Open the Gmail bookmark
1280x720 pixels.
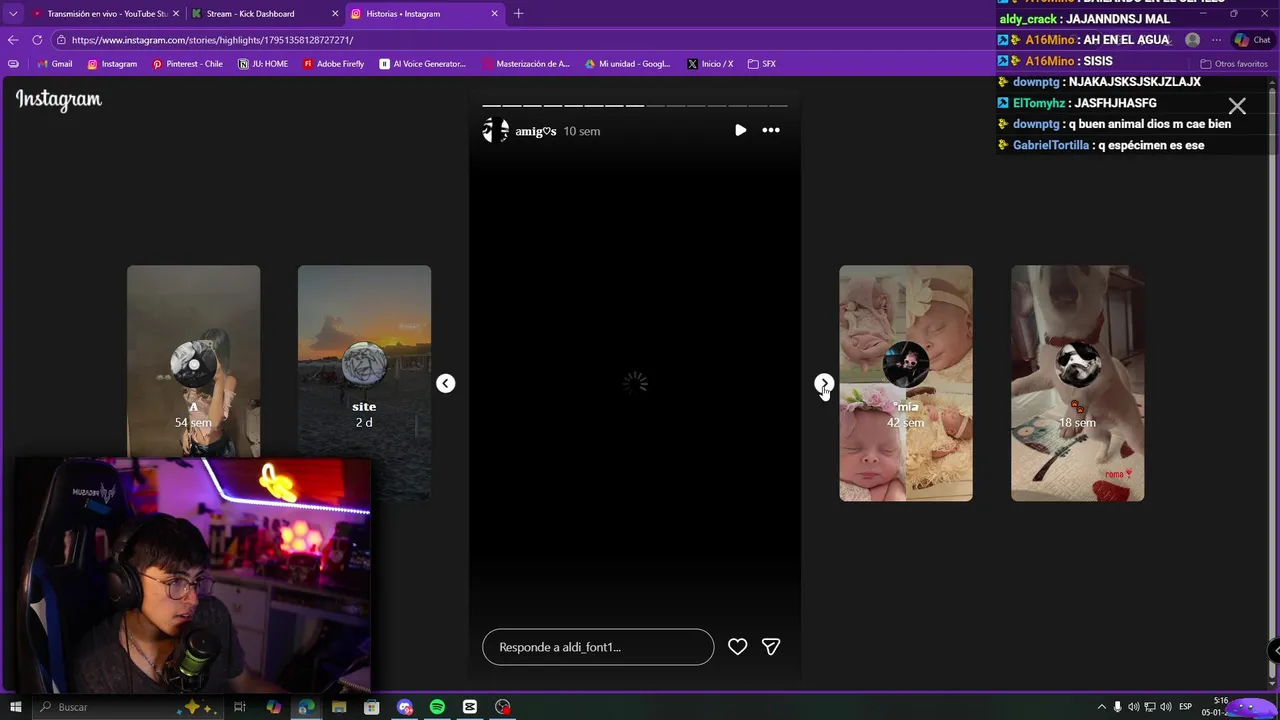(x=54, y=64)
